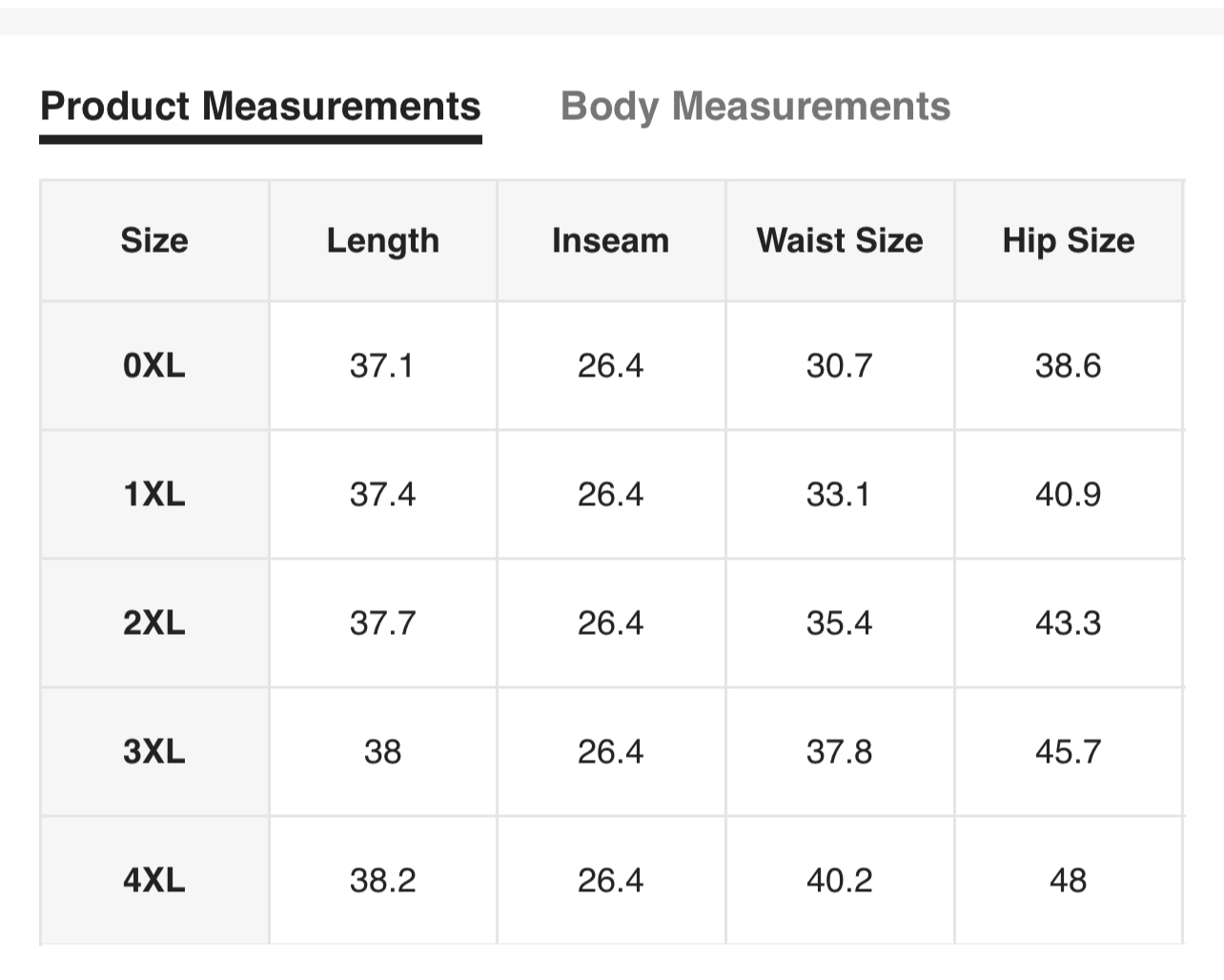Select the 3XL waist value 37.8
This screenshot has height=980, width=1224.
839,751
